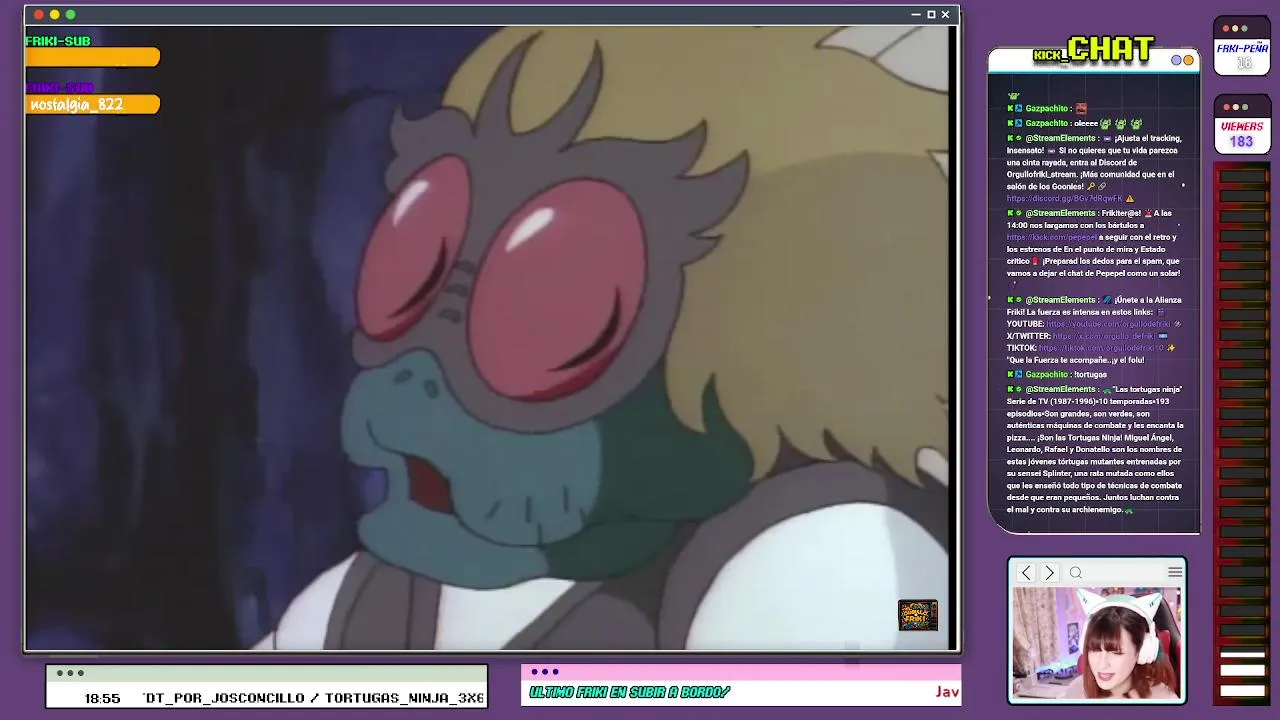This screenshot has width=1280, height=720.
Task: Open the Discord invite link in chat
Action: [1064, 198]
